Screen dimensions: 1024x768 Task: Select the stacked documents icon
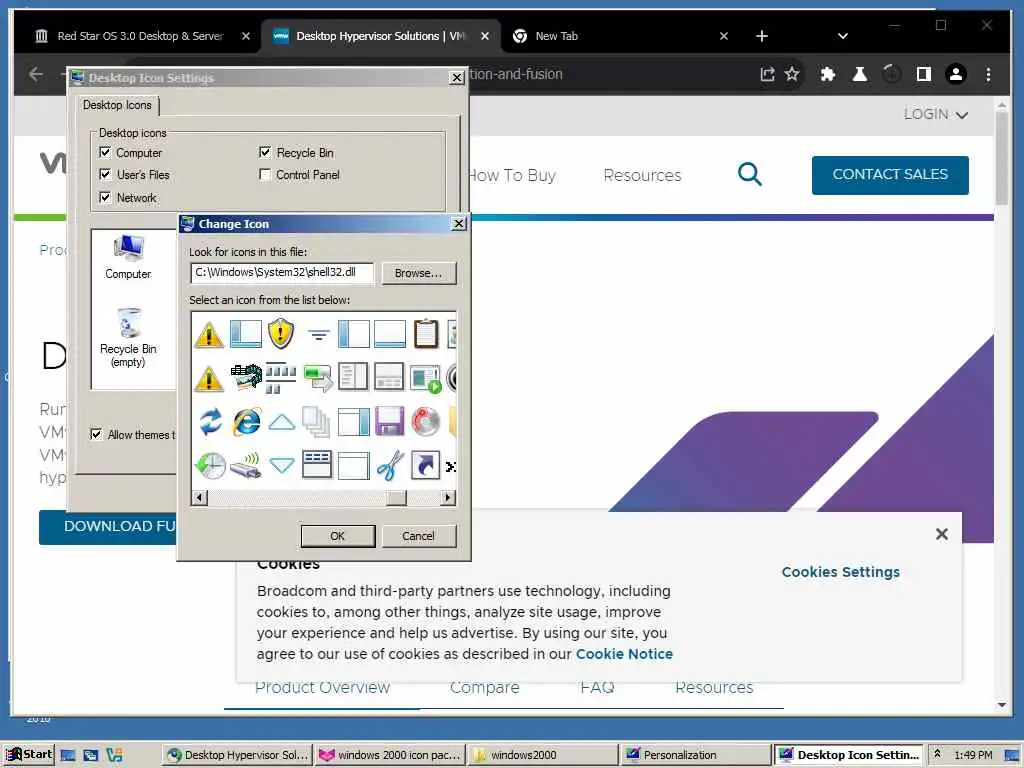[317, 421]
